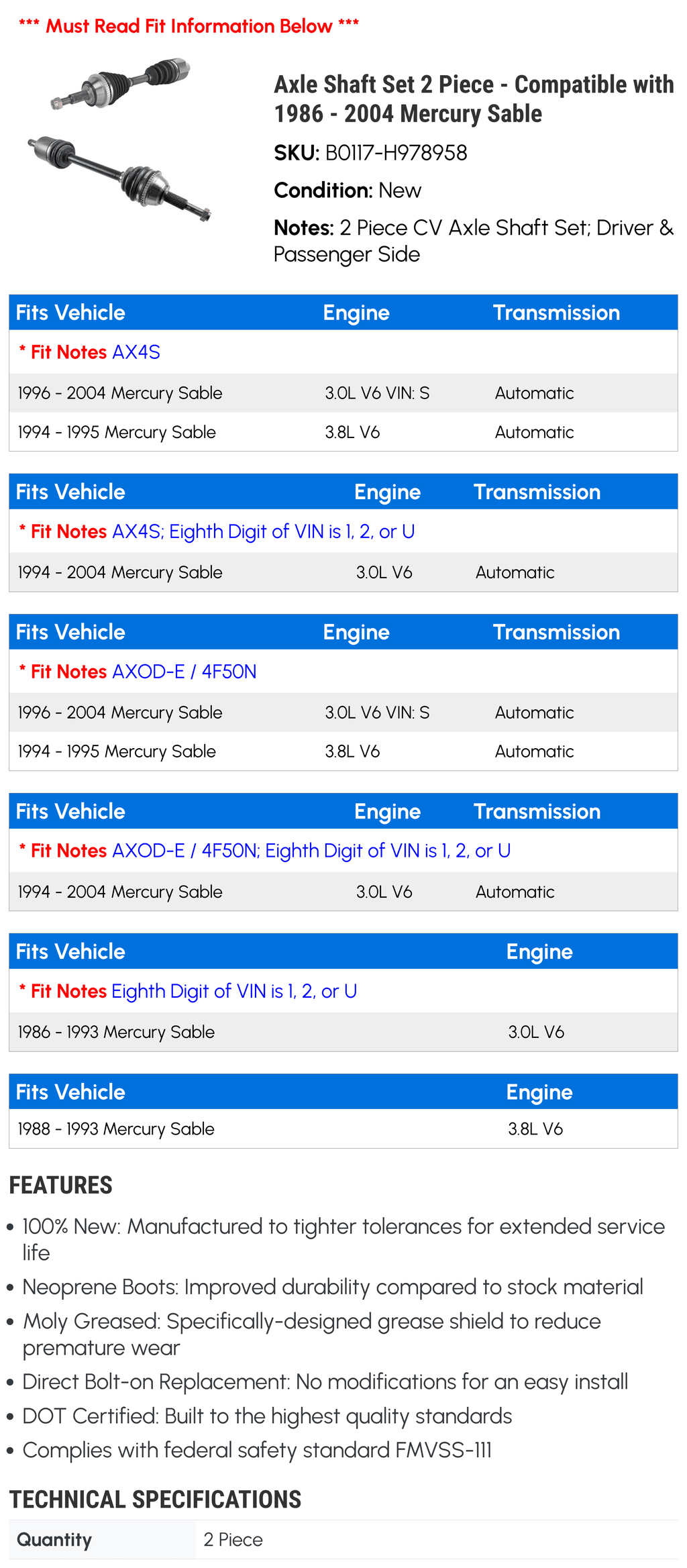Click the FEATURES section heading

[x=60, y=1186]
